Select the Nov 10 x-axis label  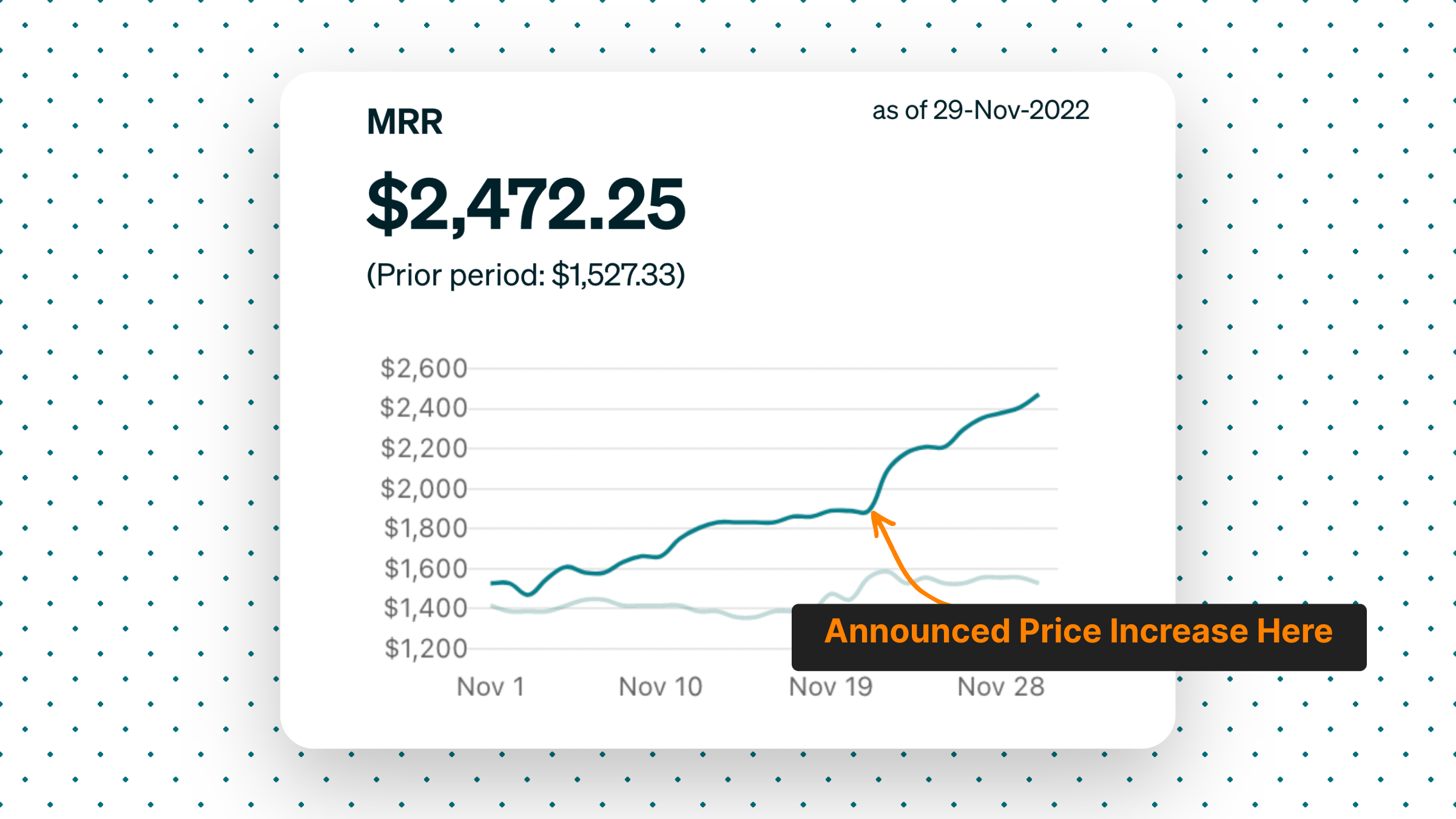660,687
